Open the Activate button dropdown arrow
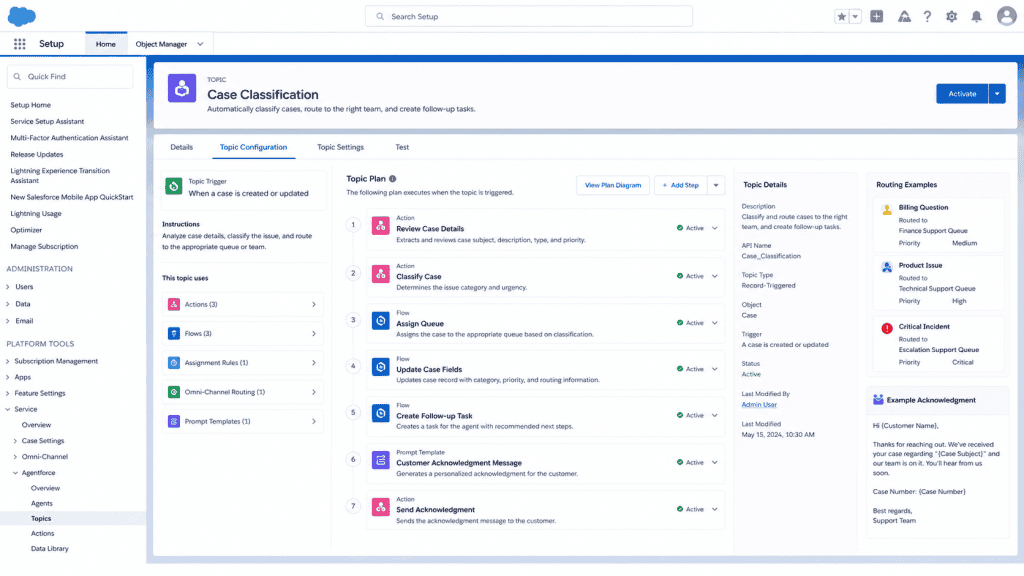The image size is (1024, 576). tap(997, 94)
